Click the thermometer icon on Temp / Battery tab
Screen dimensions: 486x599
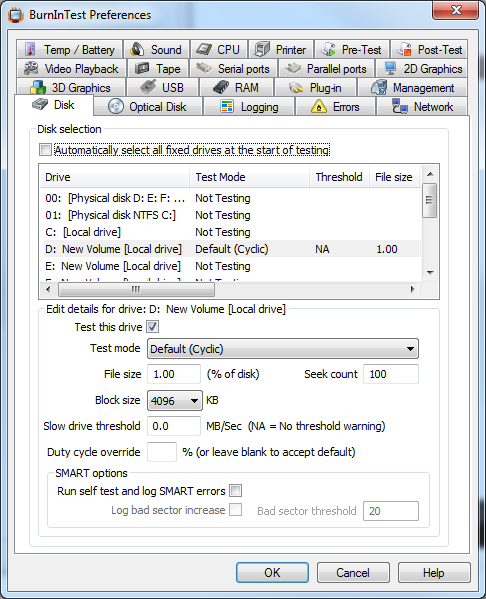pyautogui.click(x=30, y=49)
